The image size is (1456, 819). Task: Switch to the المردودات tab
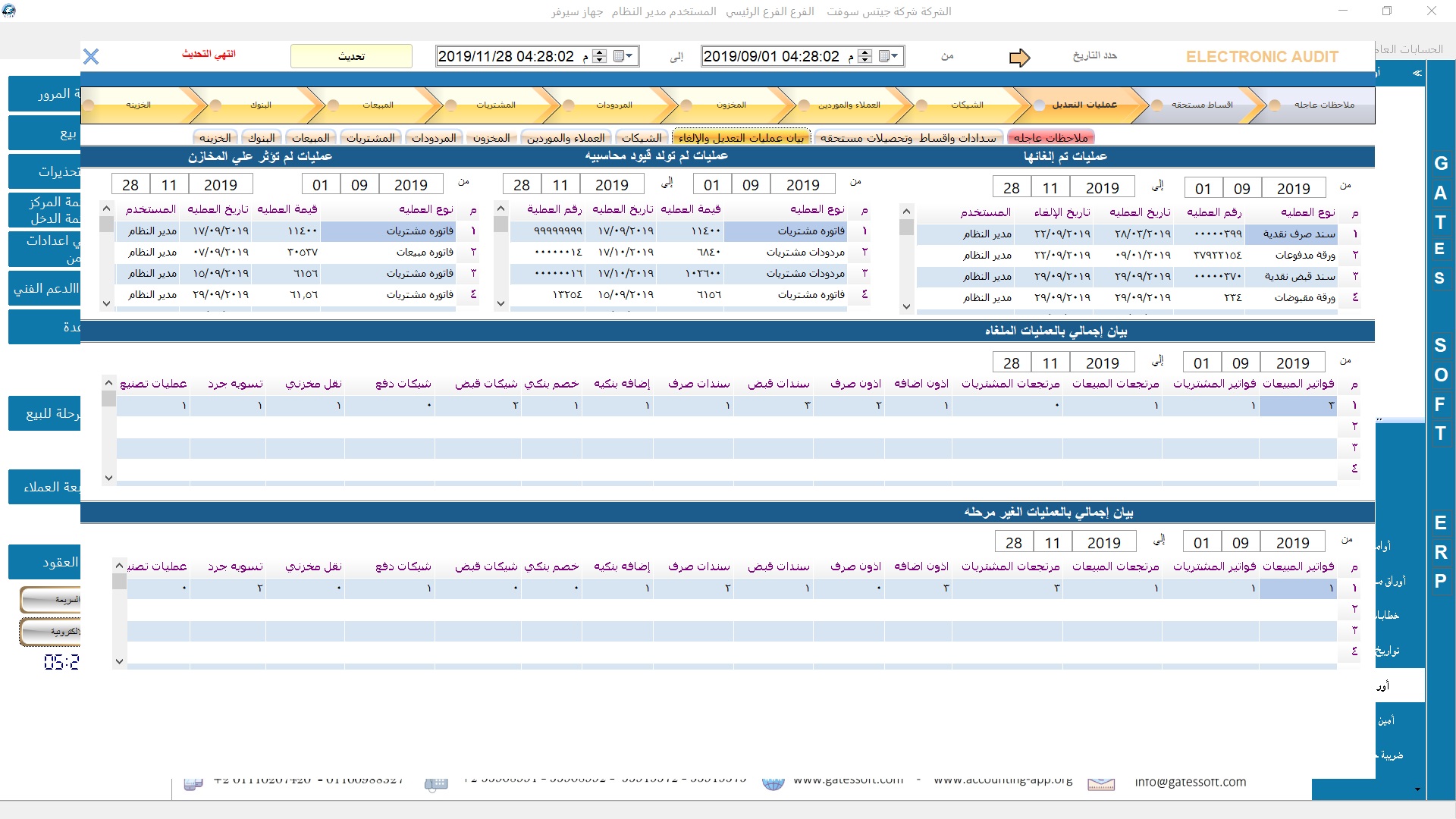click(434, 137)
